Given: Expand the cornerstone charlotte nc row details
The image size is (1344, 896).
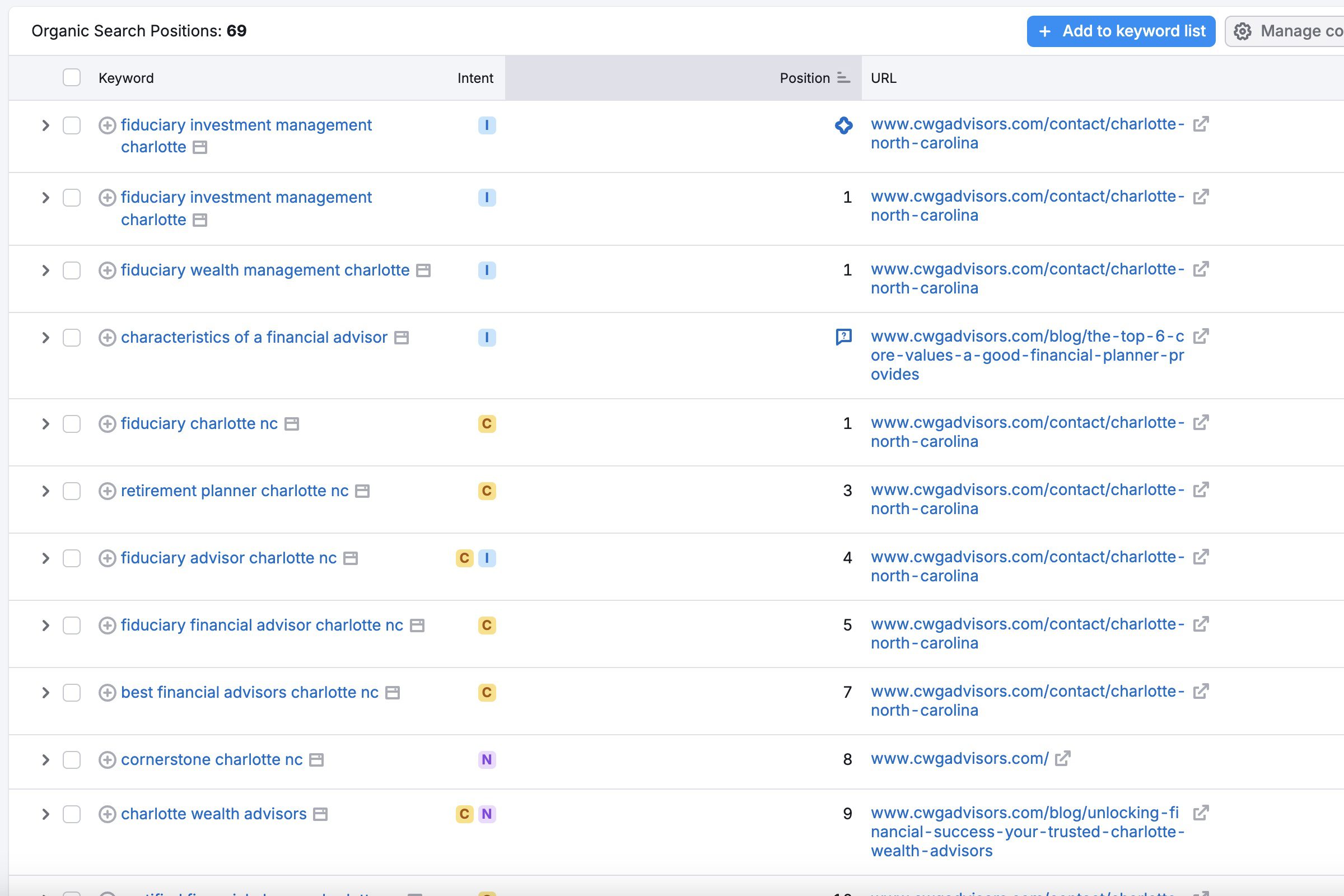Looking at the screenshot, I should [x=45, y=760].
